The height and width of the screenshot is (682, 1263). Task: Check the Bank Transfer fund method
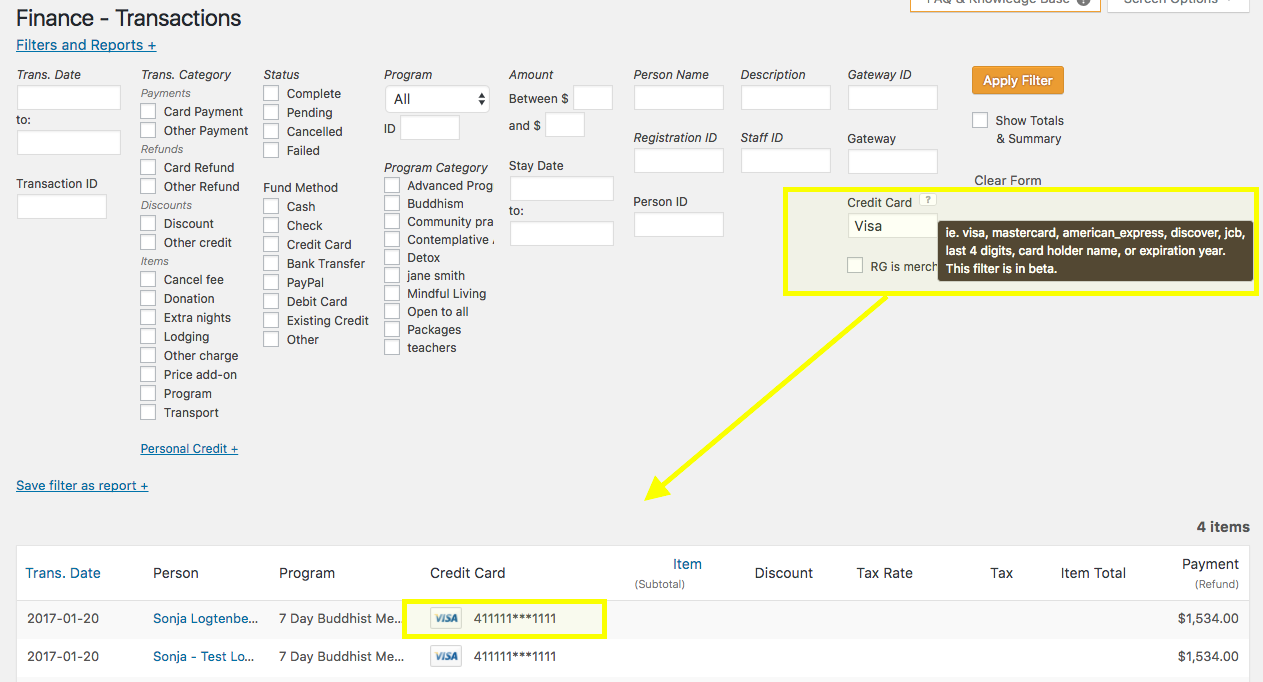[x=271, y=263]
